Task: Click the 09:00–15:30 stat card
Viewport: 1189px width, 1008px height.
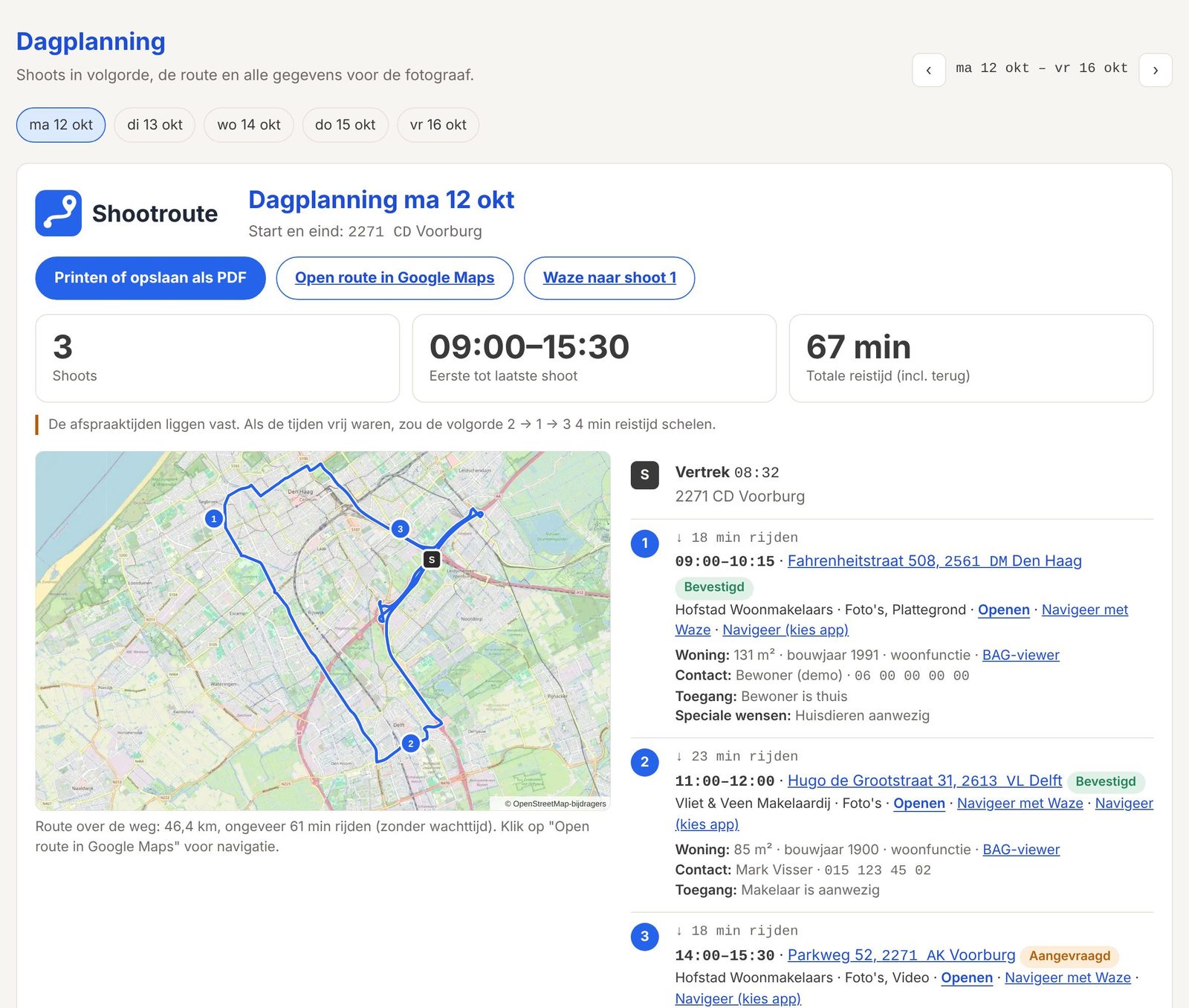Action: coord(594,358)
